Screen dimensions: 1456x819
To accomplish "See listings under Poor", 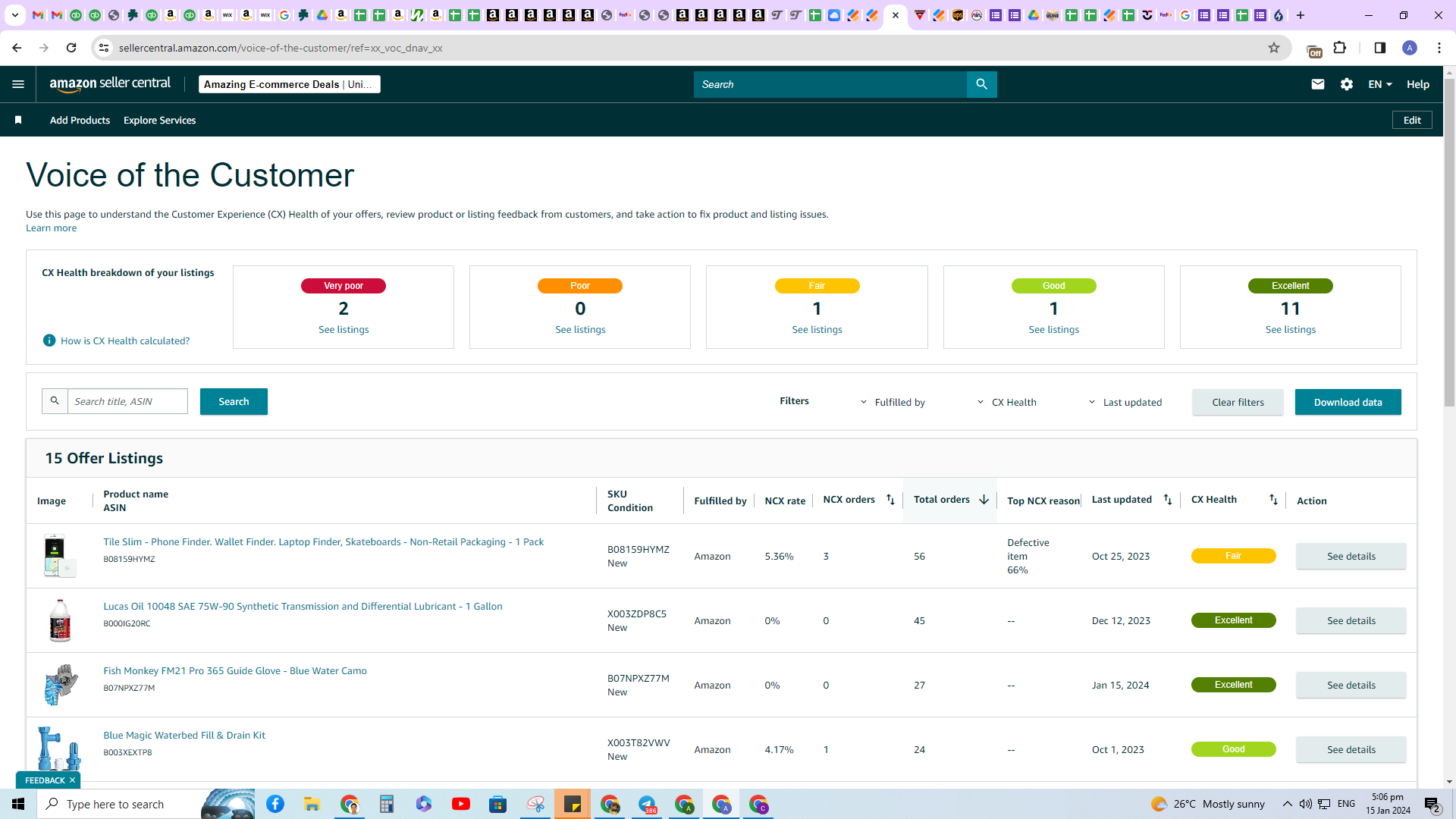I will click(x=580, y=329).
